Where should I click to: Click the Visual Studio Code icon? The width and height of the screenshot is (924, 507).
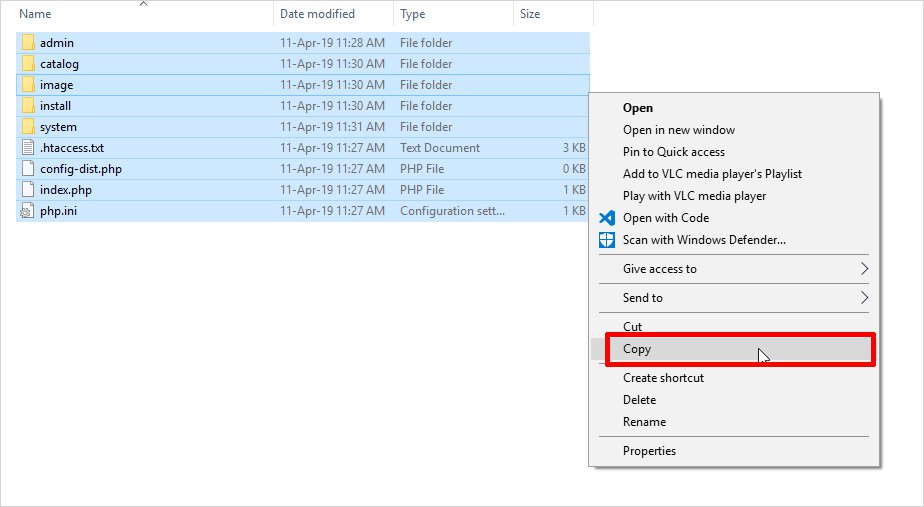606,218
